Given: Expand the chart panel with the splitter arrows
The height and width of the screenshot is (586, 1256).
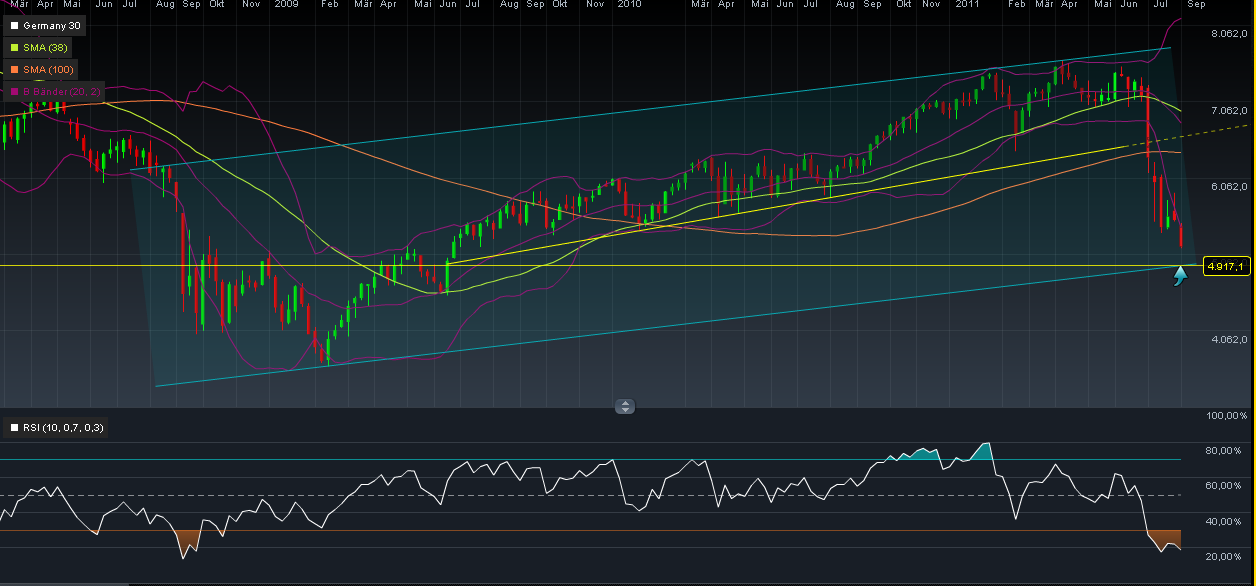Looking at the screenshot, I should (626, 406).
